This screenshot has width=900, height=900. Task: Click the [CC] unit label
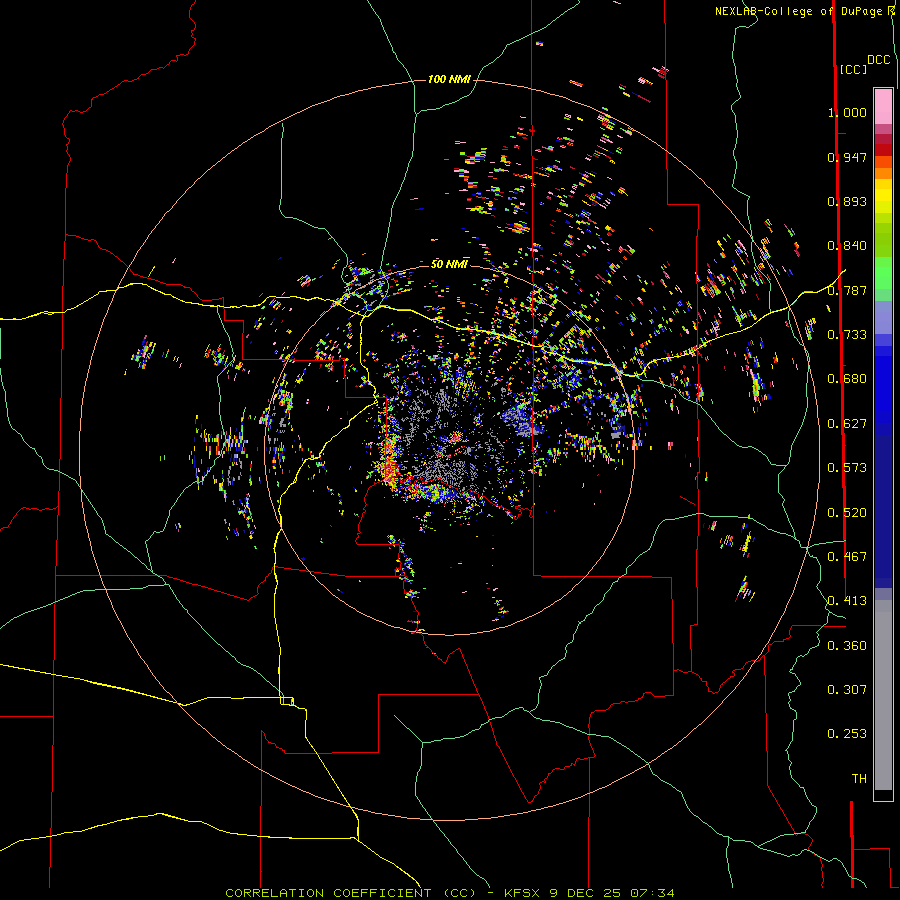pos(853,69)
